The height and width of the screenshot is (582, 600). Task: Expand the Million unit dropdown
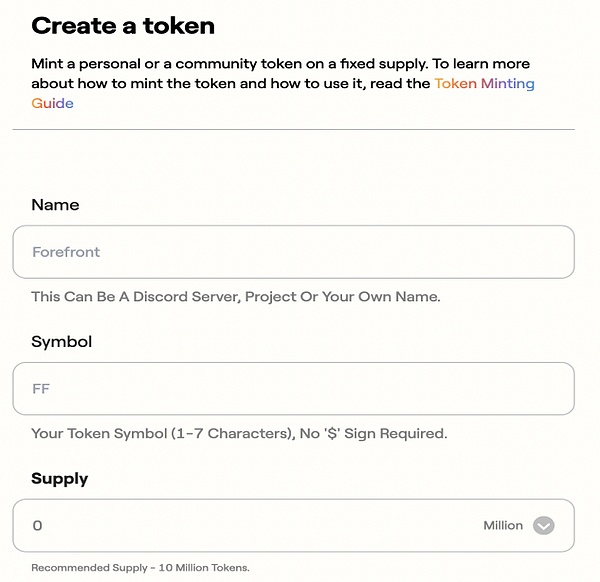point(517,525)
